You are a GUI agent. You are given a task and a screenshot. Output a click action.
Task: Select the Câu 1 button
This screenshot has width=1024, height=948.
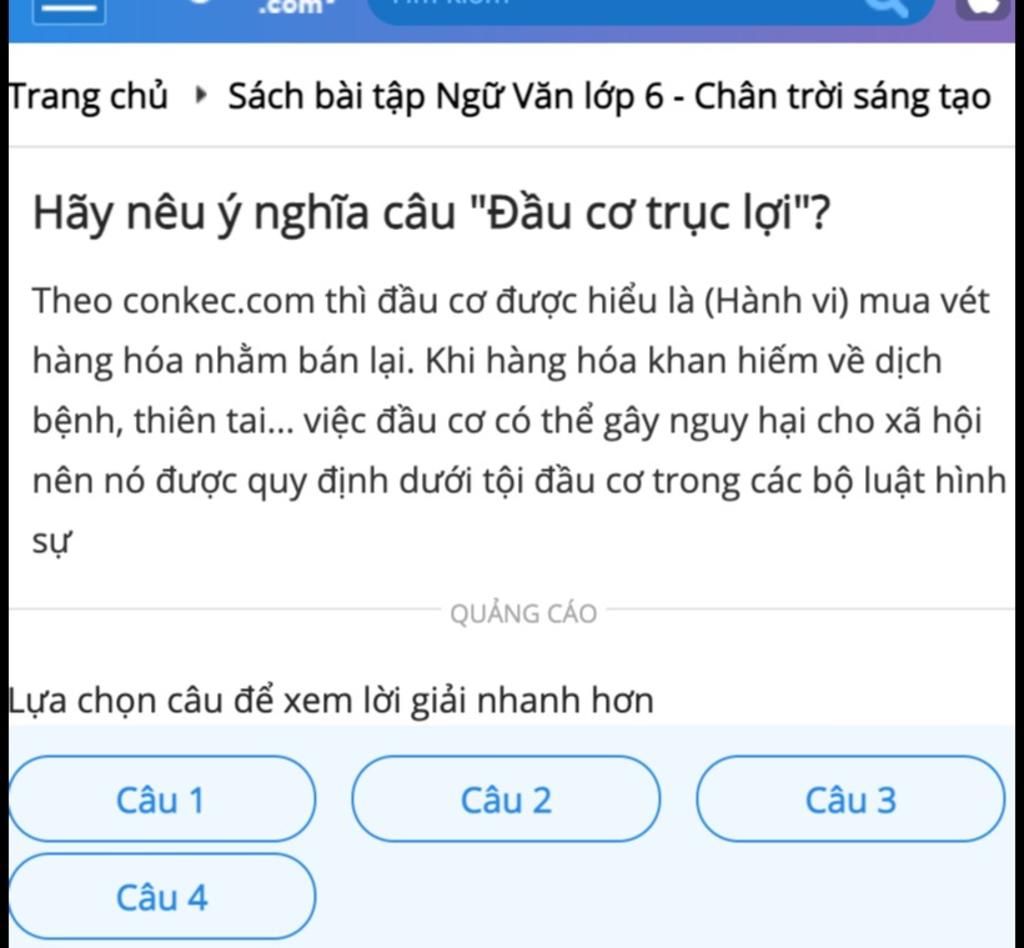pos(161,798)
